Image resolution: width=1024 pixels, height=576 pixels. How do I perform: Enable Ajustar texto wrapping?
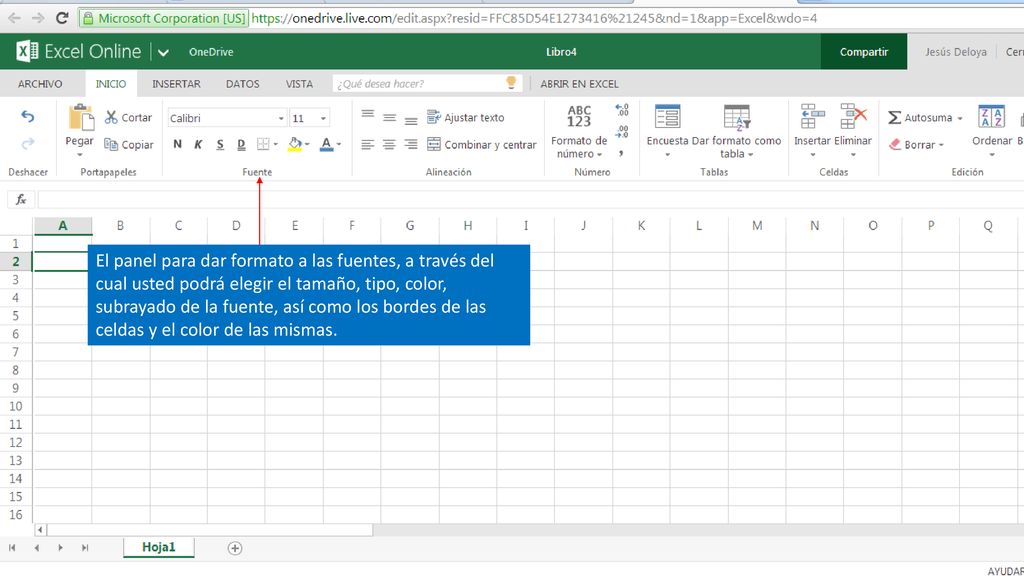coord(466,118)
